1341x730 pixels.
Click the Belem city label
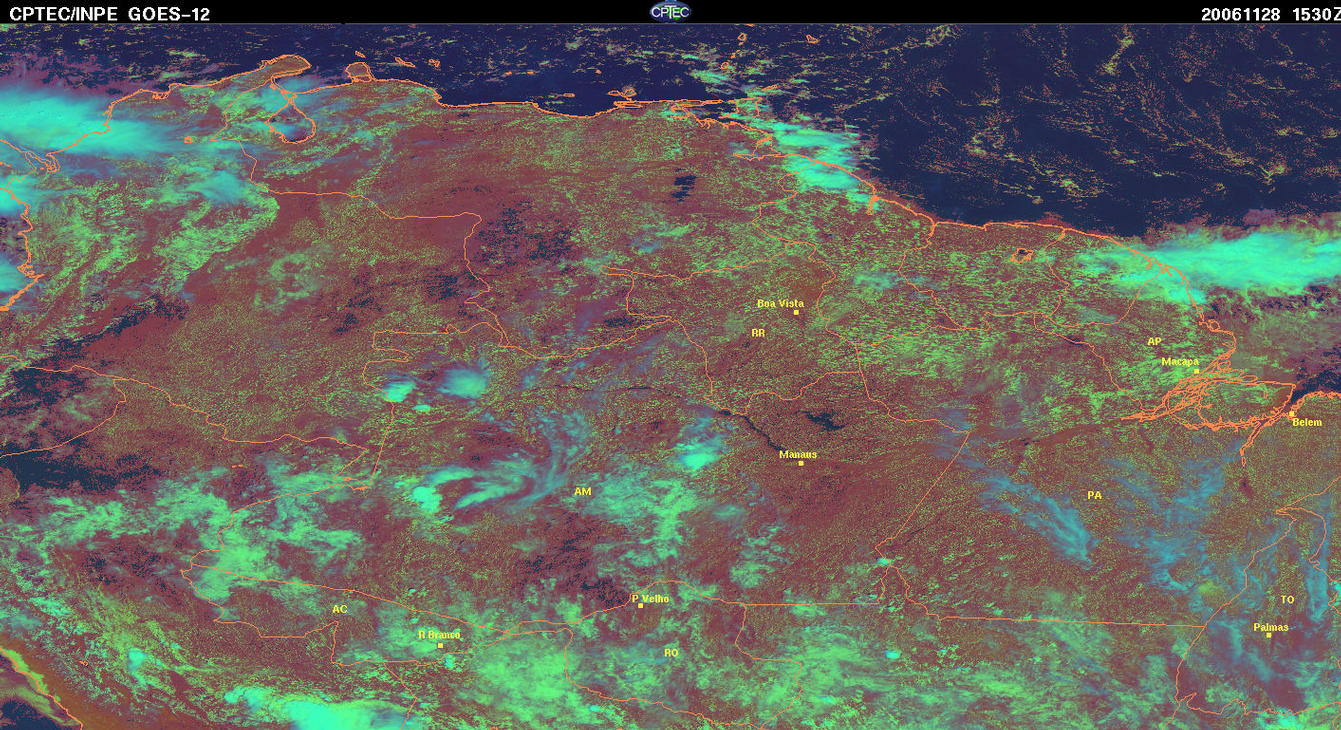(1307, 422)
